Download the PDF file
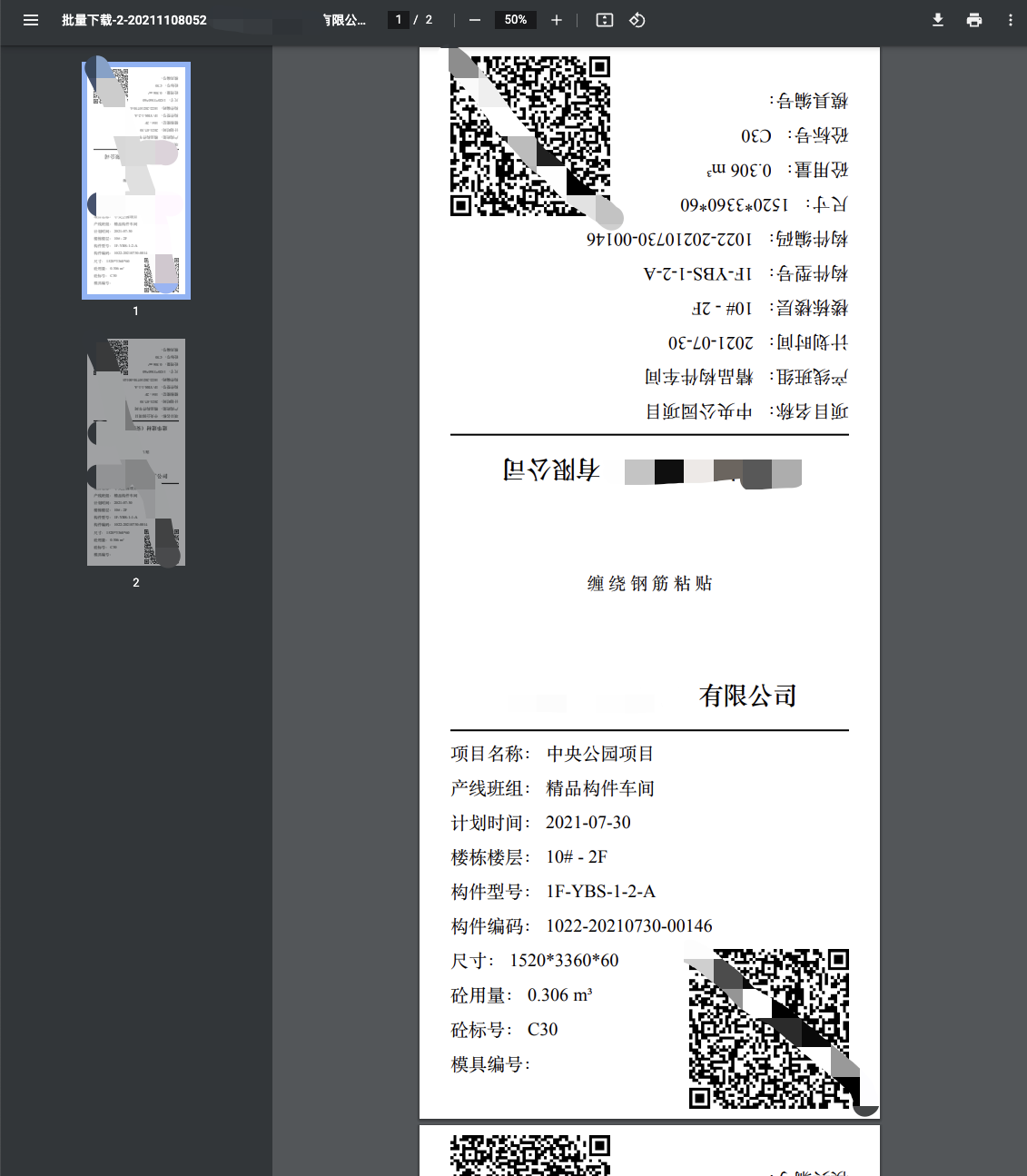Screen dimensions: 1027x1176 point(938,20)
